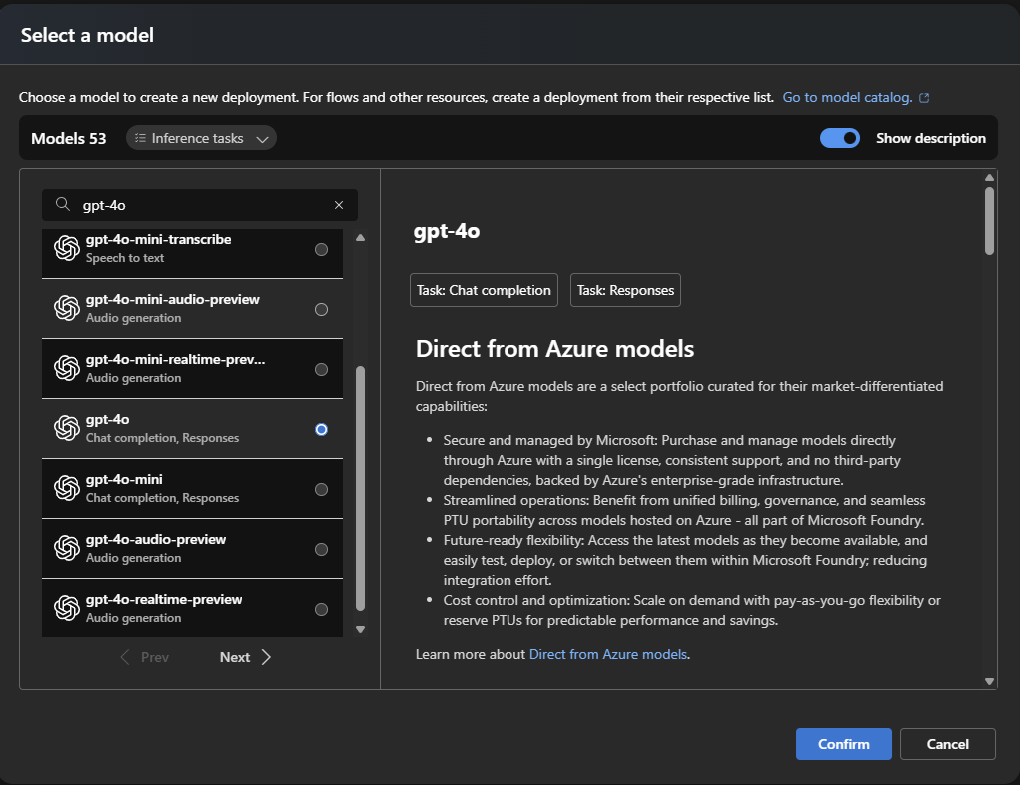Click the OpenAI logo beside gpt-4o-realtime-preview
Image resolution: width=1020 pixels, height=785 pixels.
67,608
